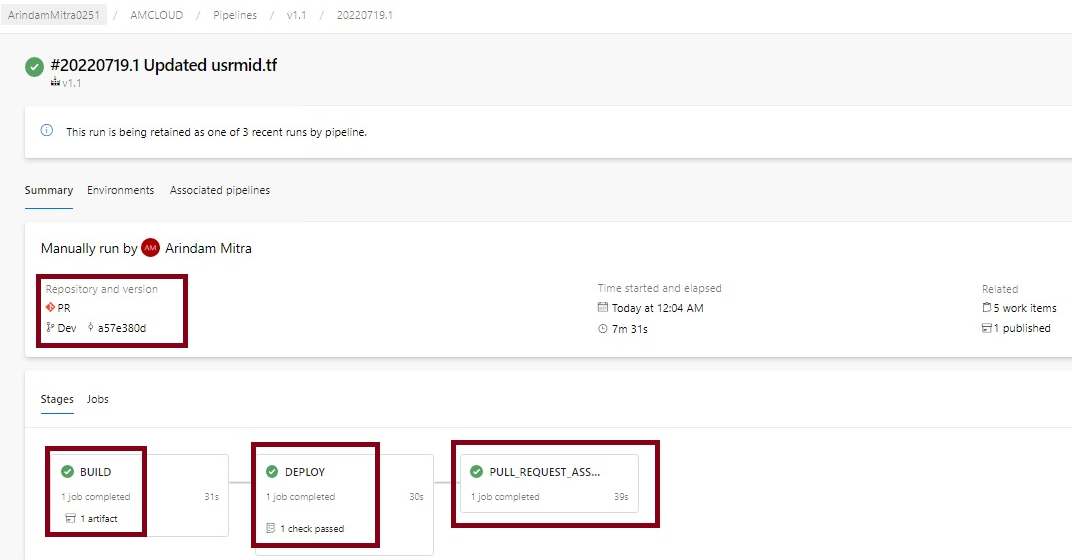Screen dimensions: 1072x560
Task: Switch to the Environments tab
Action: click(120, 190)
